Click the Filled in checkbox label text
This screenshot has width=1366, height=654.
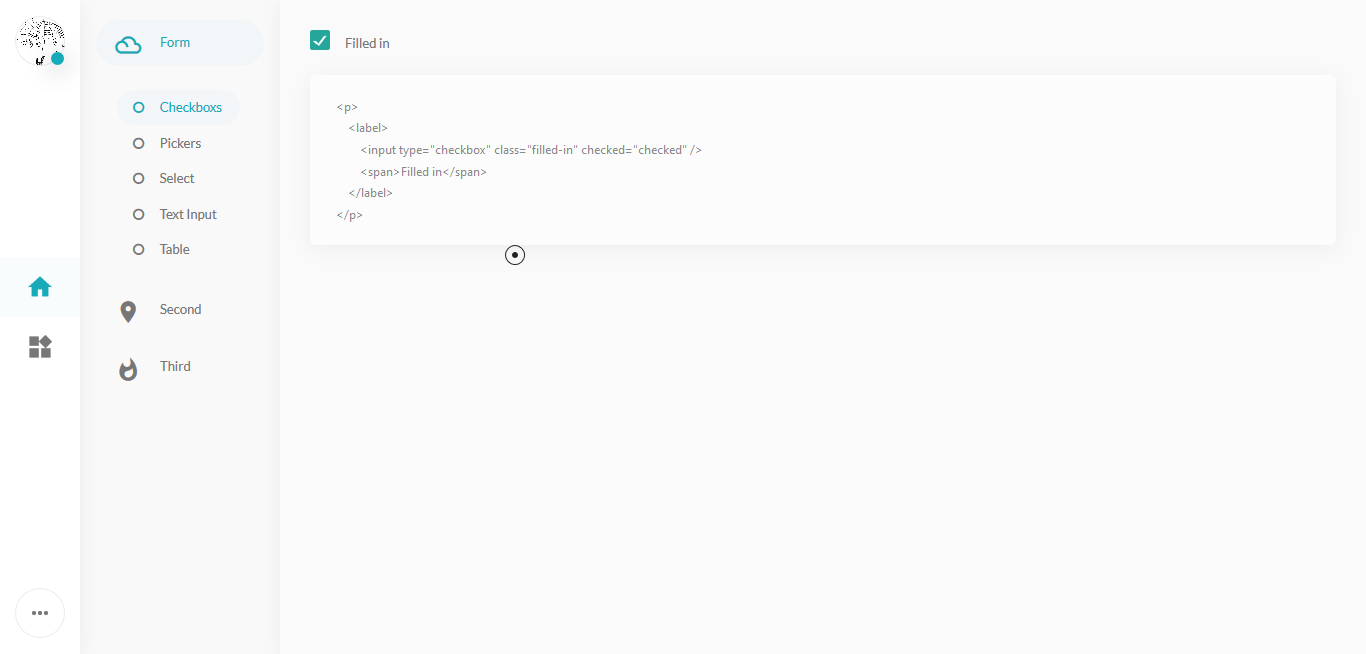pos(367,43)
